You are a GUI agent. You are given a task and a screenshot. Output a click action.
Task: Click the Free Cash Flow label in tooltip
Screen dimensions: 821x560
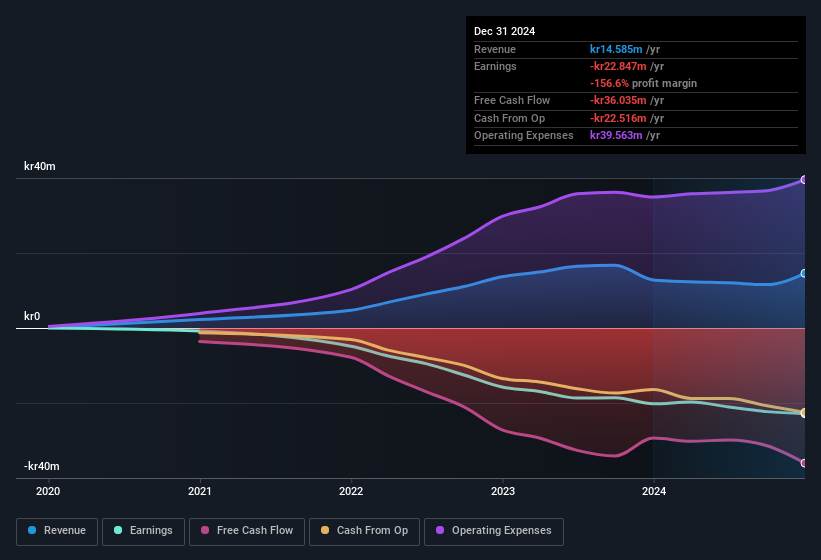coord(512,100)
